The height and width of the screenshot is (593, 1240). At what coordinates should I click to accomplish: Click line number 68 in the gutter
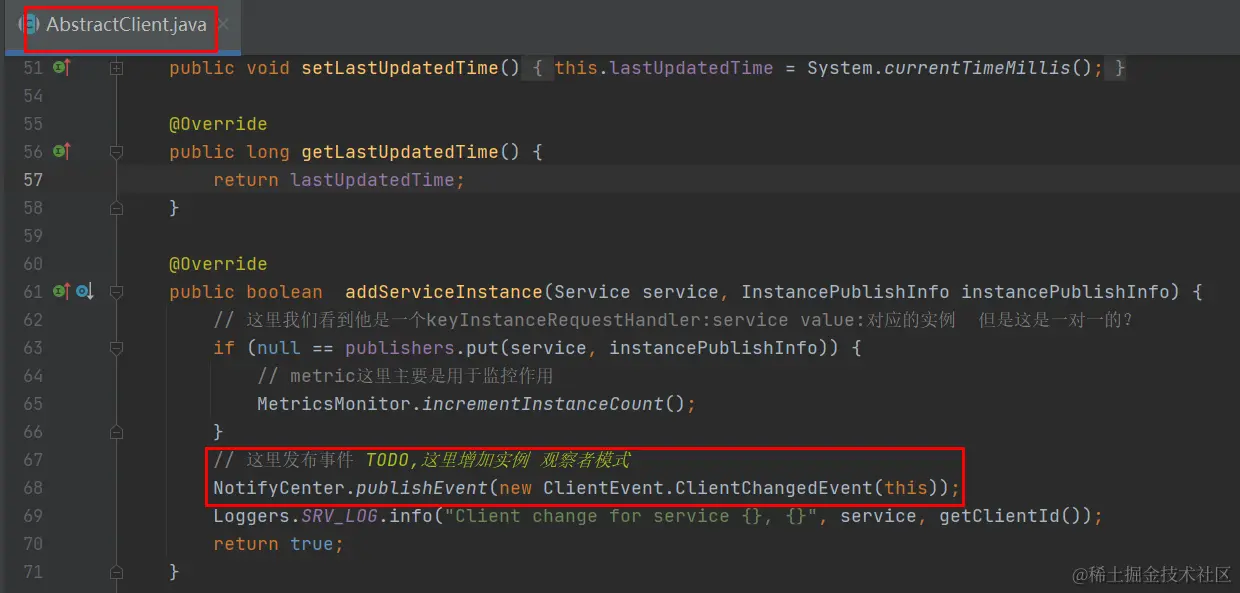33,488
